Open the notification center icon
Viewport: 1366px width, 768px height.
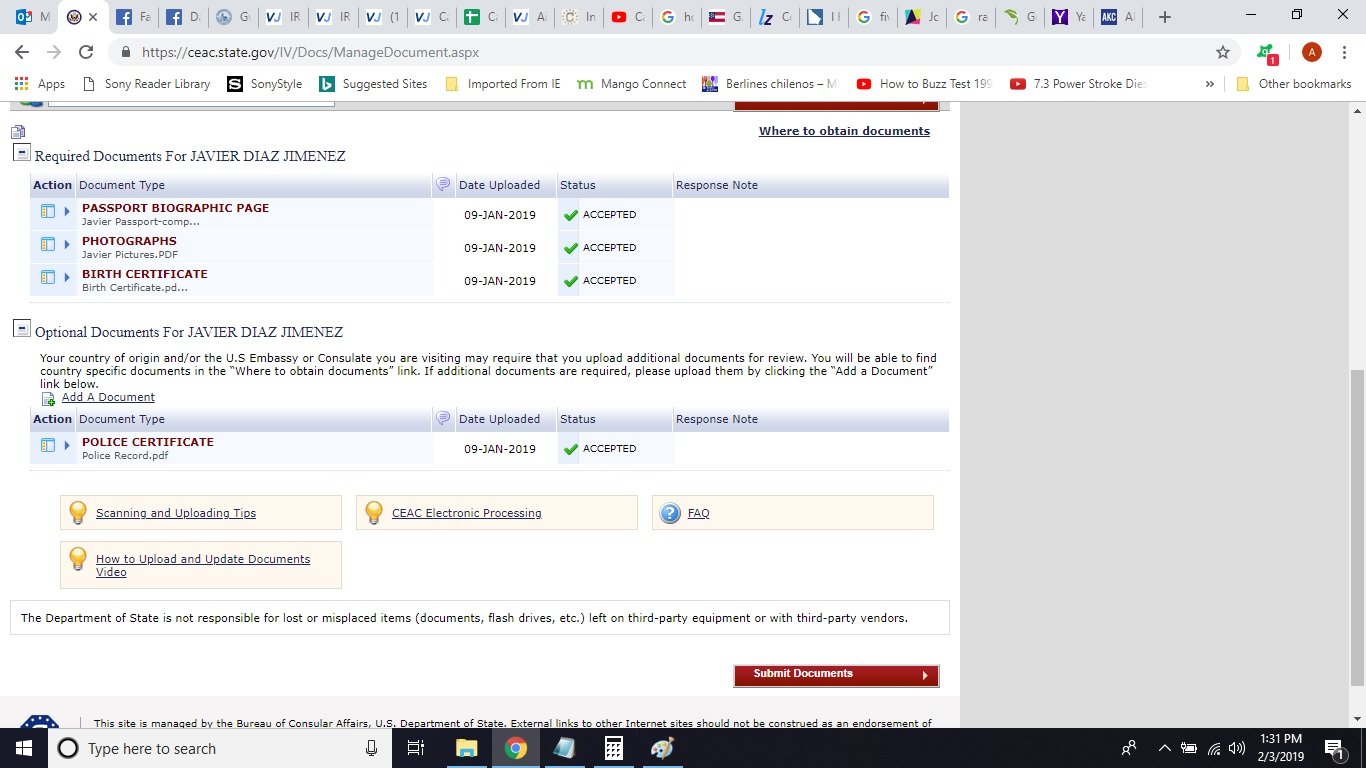1334,748
